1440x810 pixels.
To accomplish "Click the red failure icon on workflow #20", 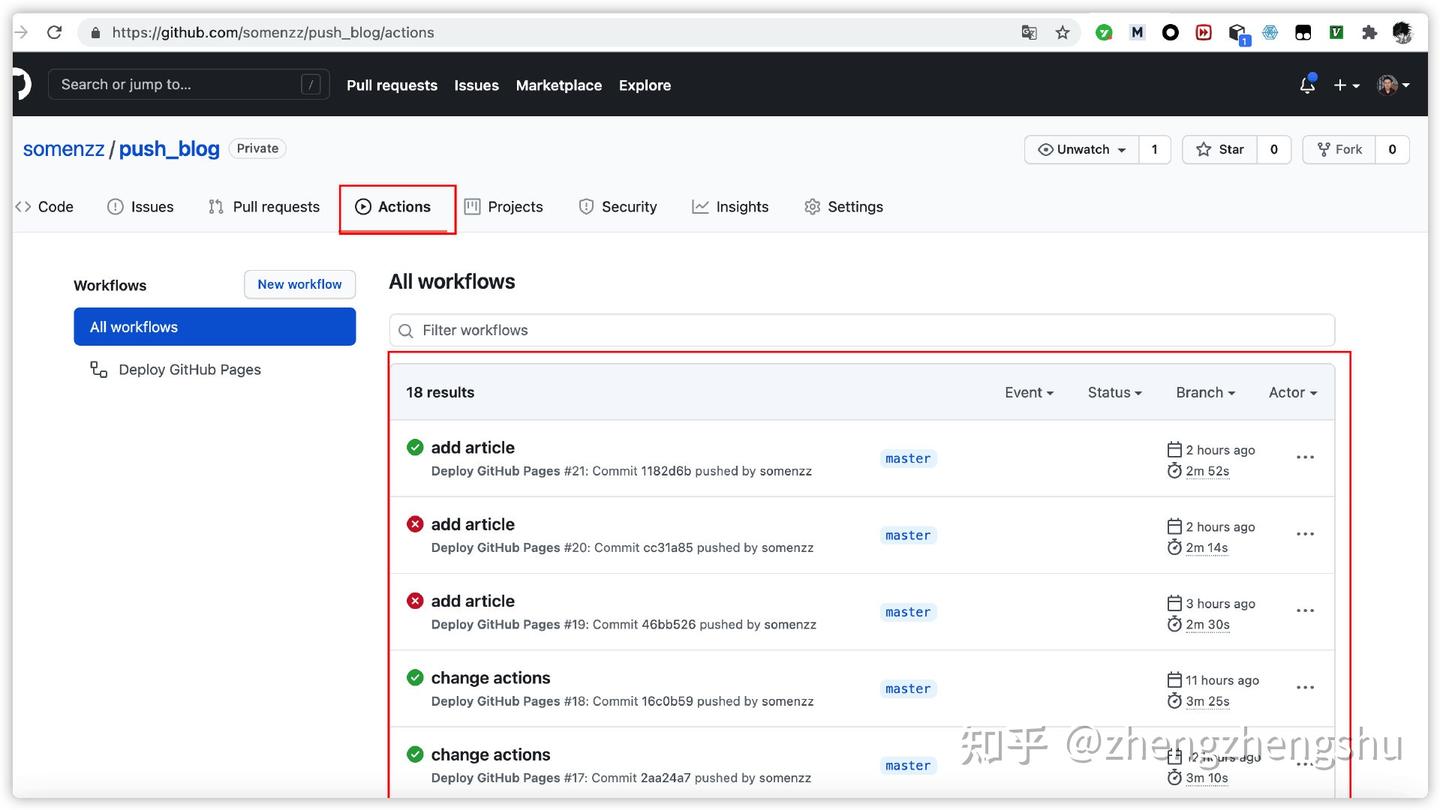I will 415,523.
